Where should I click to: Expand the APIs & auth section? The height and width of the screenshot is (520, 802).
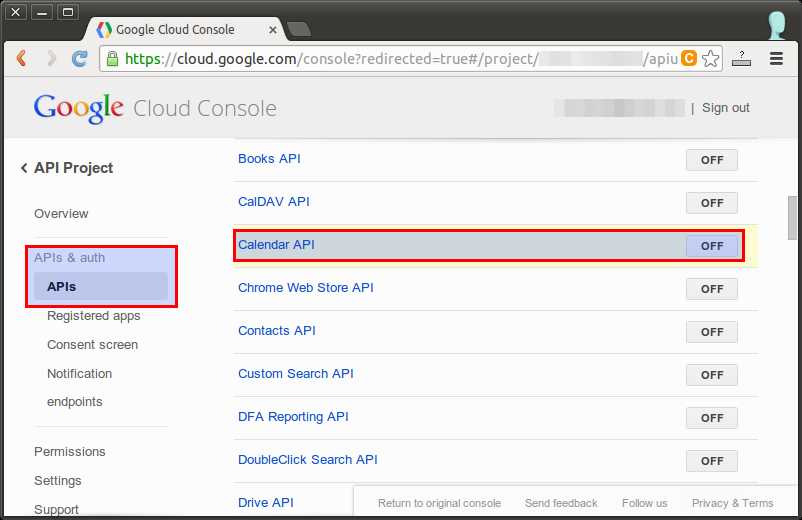[70, 257]
